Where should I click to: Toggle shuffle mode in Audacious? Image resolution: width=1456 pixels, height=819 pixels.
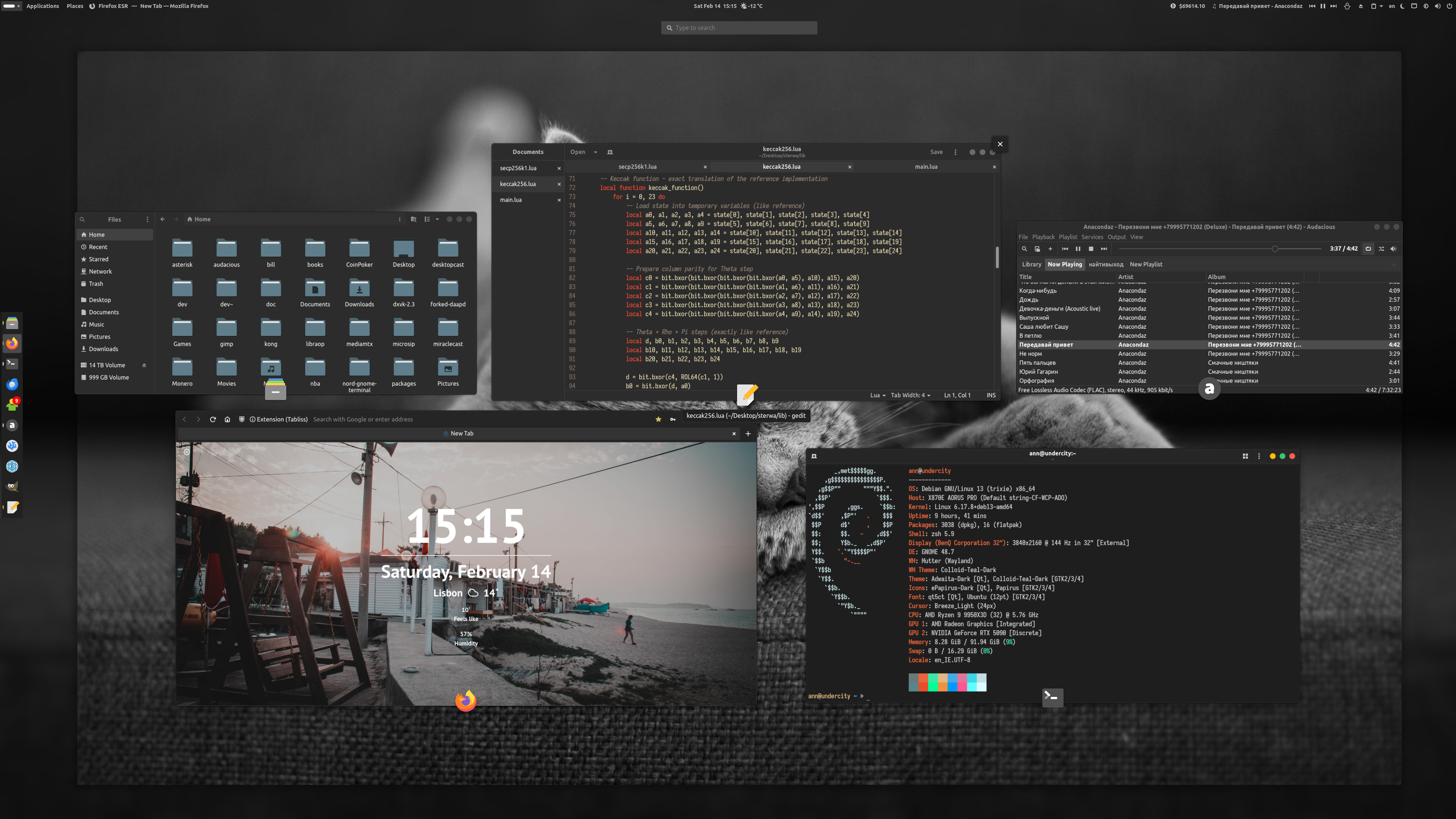[x=1381, y=249]
